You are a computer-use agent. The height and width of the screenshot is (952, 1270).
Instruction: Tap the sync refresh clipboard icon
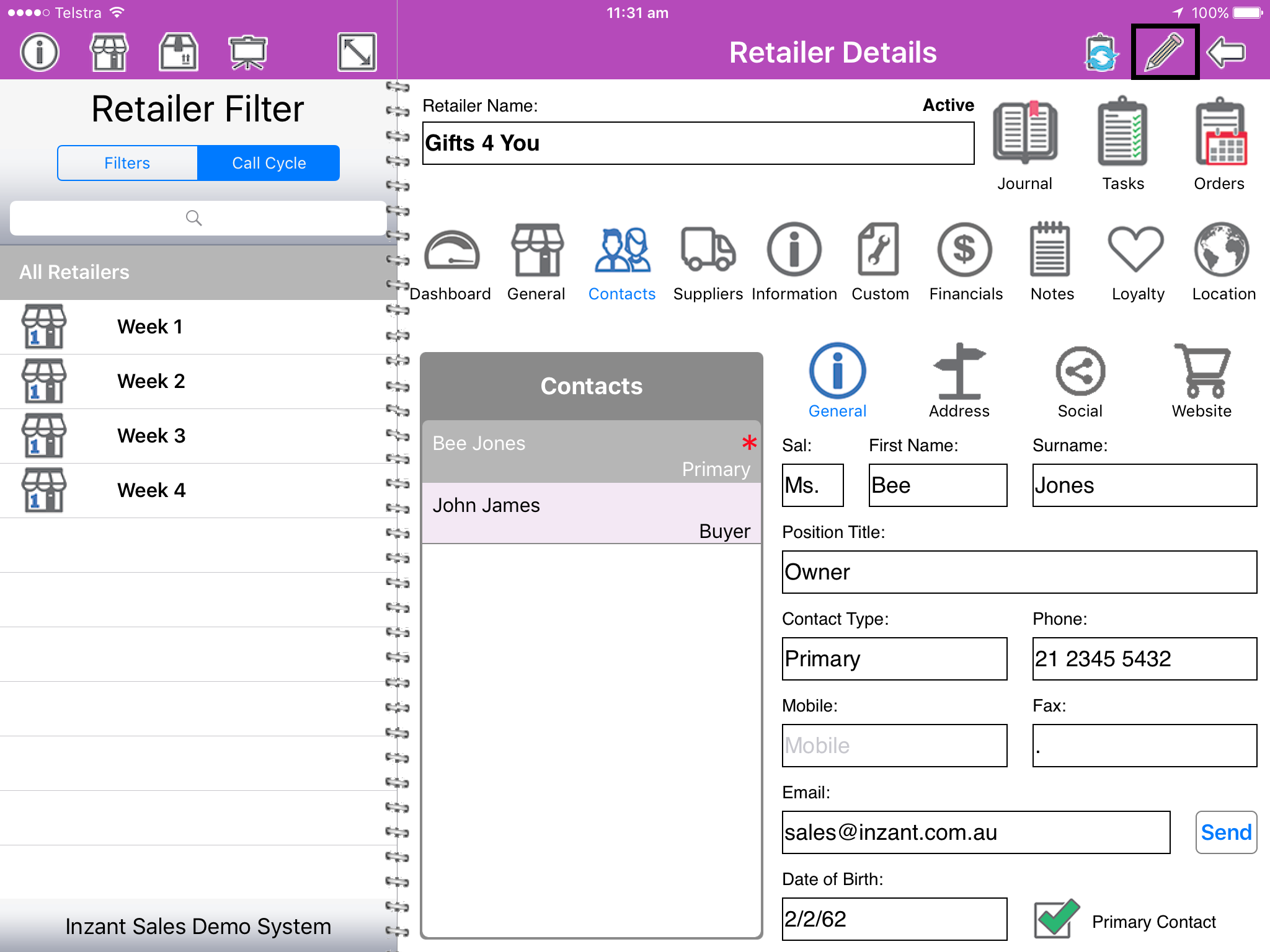click(x=1101, y=53)
